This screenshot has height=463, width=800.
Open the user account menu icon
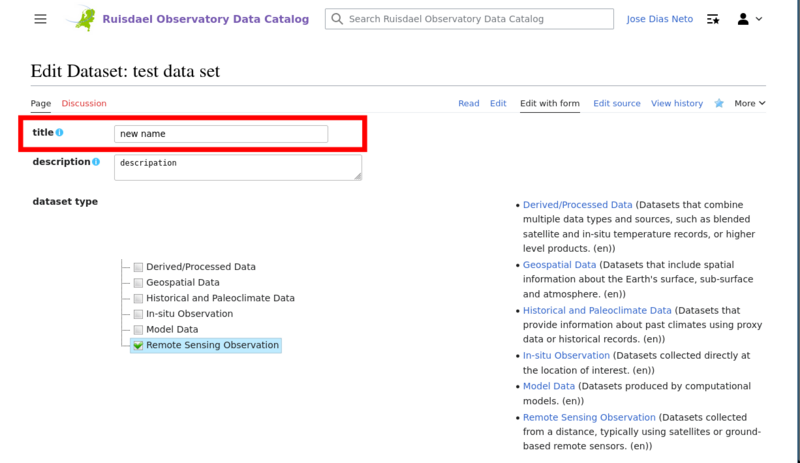743,19
